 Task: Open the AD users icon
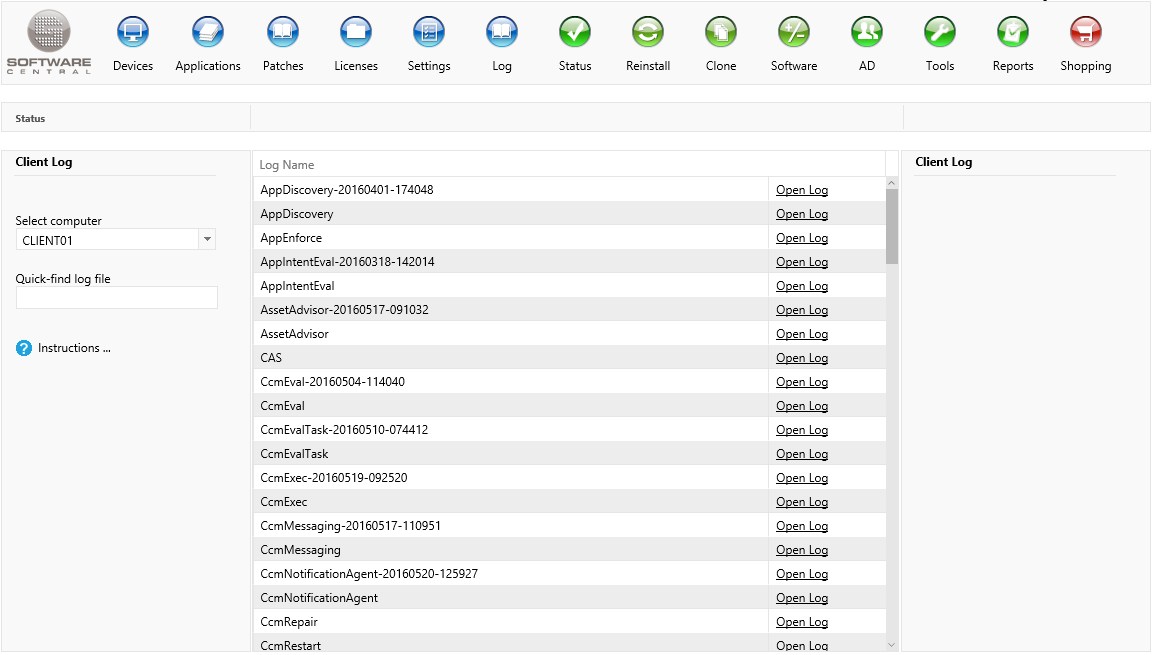[x=867, y=33]
